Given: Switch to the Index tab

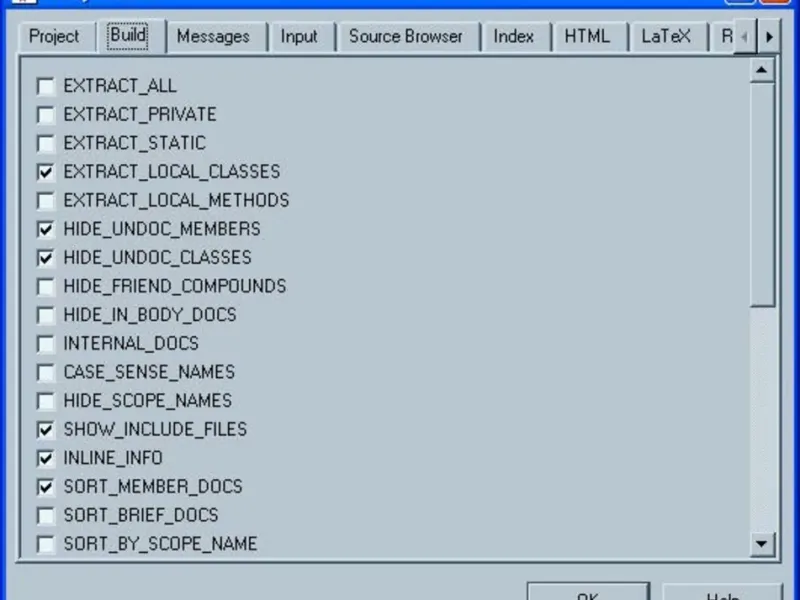Looking at the screenshot, I should 514,37.
